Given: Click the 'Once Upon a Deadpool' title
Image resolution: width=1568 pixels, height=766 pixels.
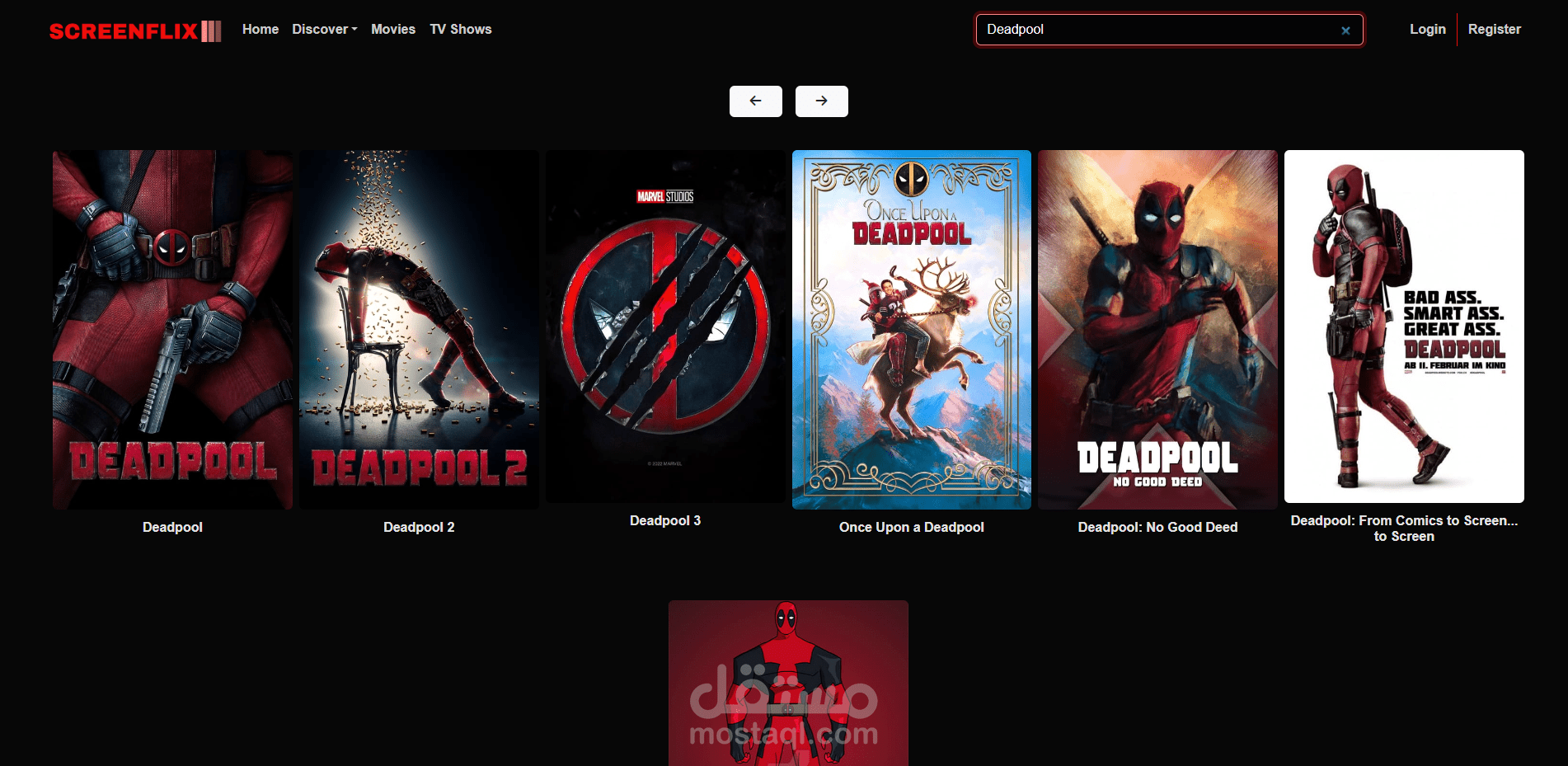Looking at the screenshot, I should tap(912, 527).
